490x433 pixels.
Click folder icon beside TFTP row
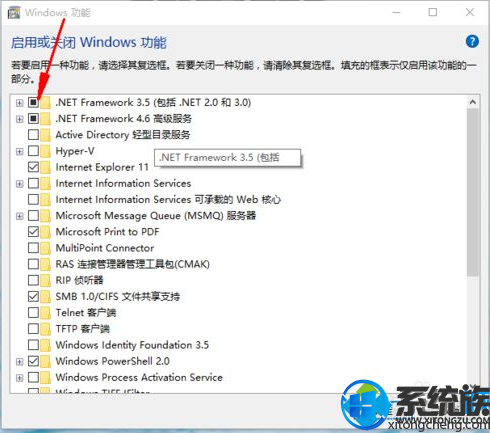(x=46, y=329)
